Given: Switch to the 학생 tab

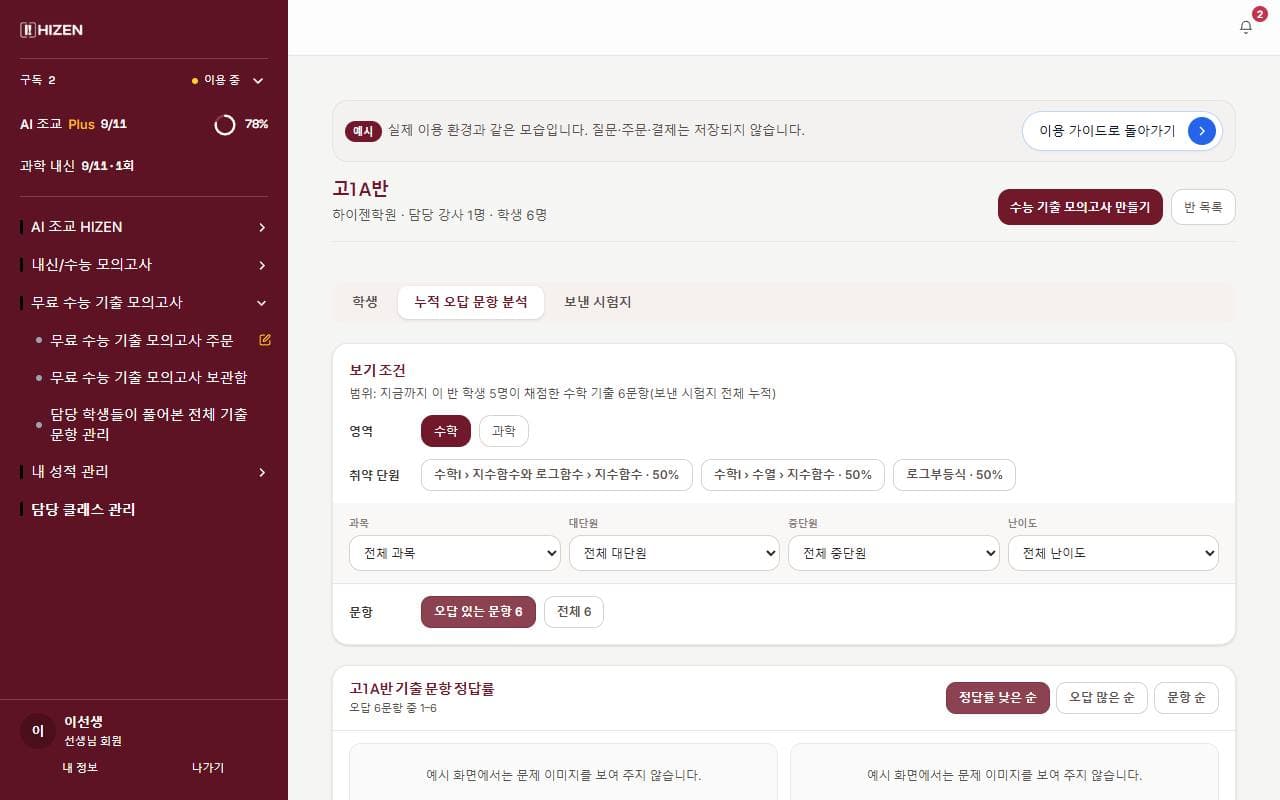Looking at the screenshot, I should click(x=365, y=302).
